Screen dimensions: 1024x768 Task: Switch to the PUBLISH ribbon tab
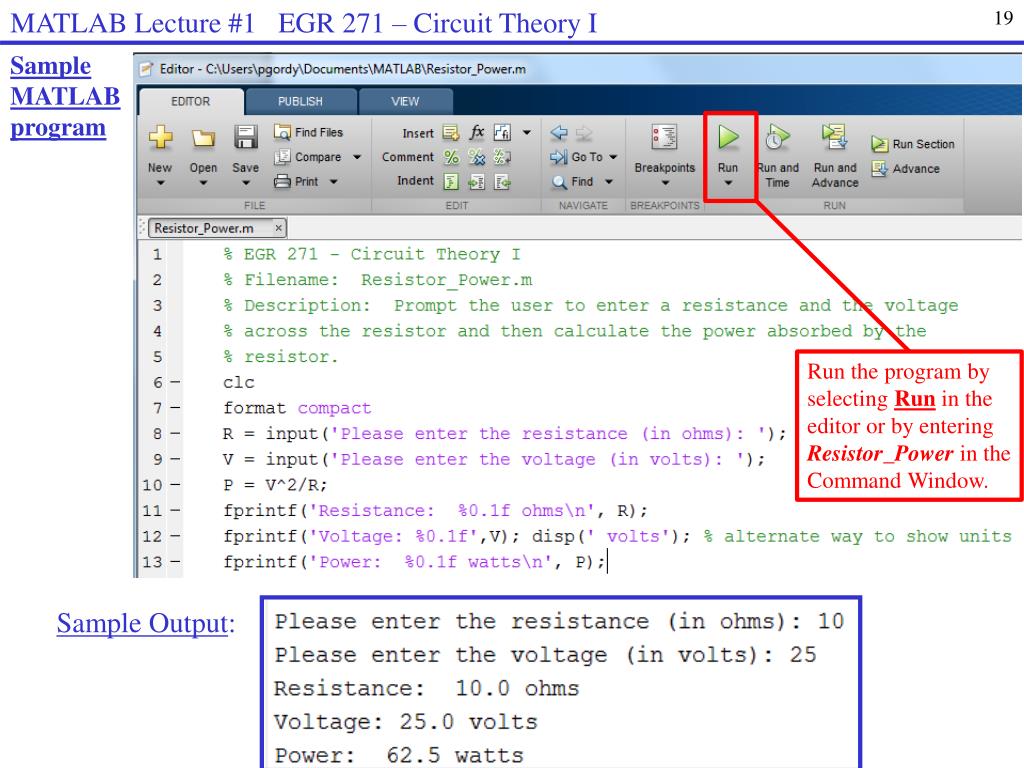300,102
